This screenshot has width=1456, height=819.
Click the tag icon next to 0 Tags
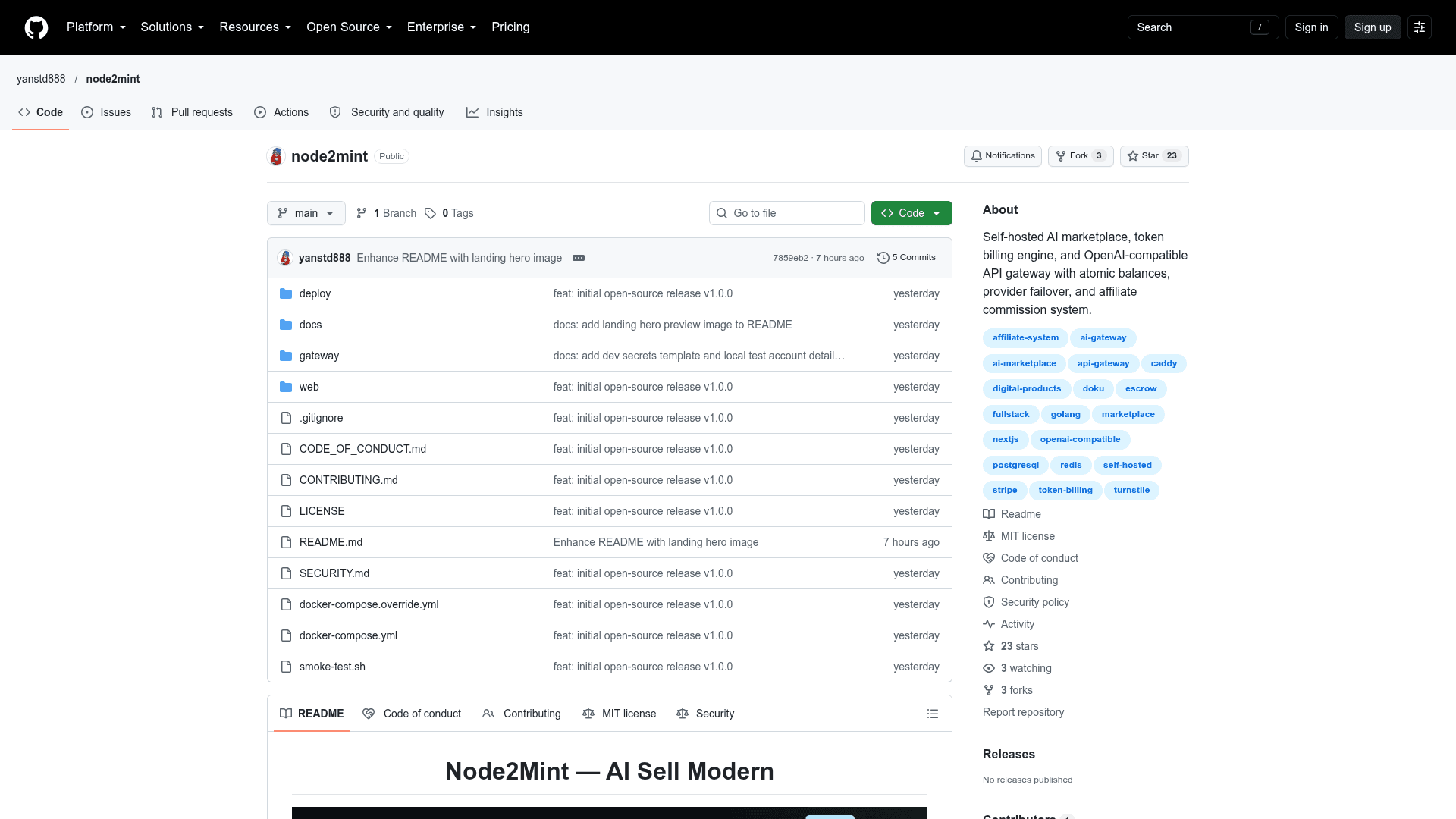(x=430, y=213)
